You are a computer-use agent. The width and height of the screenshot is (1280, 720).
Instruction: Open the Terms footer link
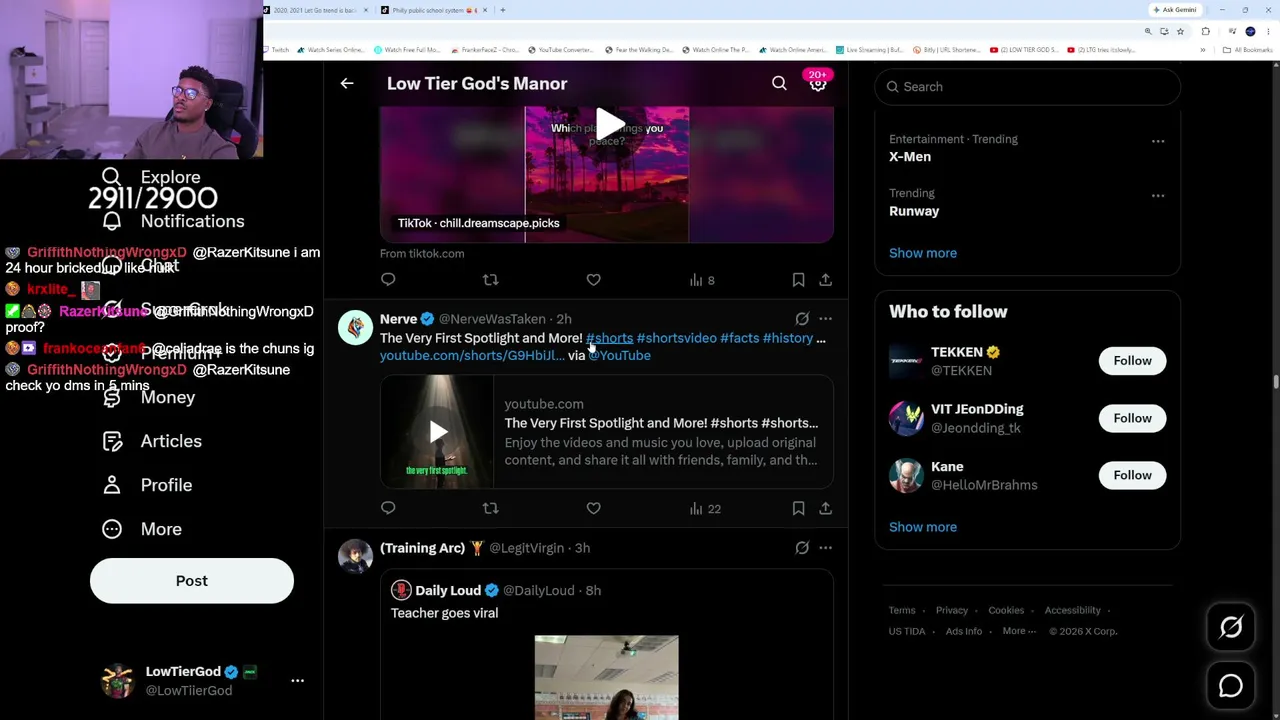[x=902, y=610]
